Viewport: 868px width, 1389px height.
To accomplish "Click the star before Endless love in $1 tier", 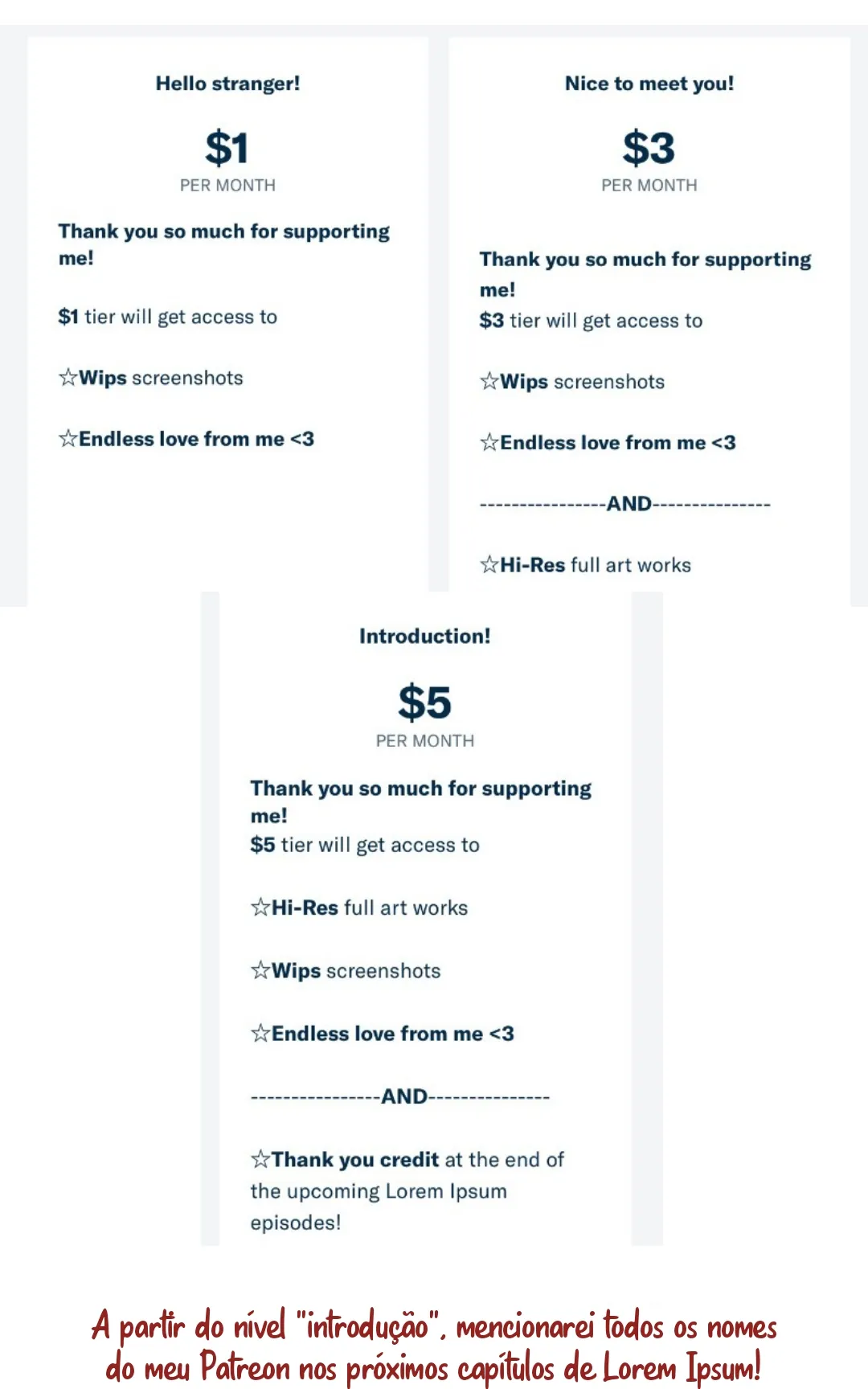I will 68,438.
